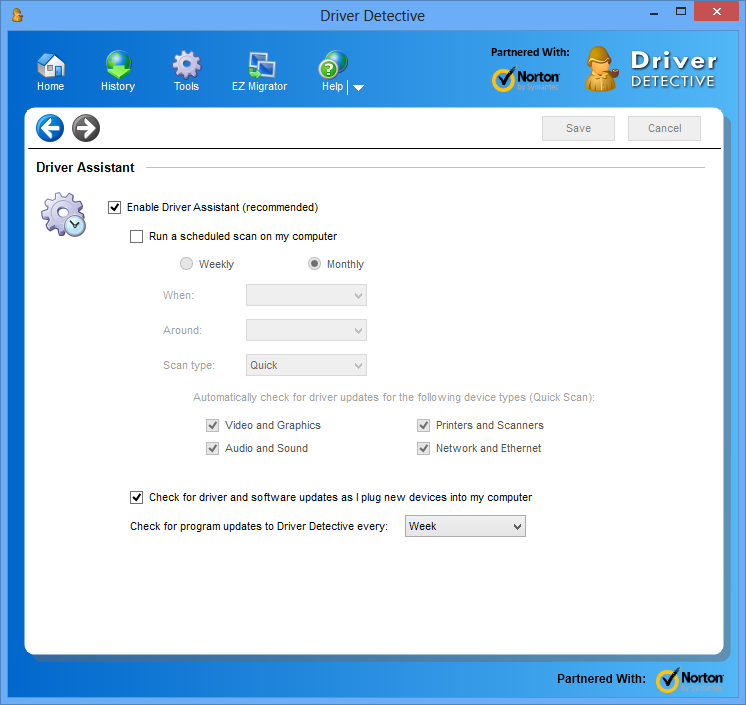Click the Driver DETECTIVE logo text
The height and width of the screenshot is (705, 746).
point(673,69)
